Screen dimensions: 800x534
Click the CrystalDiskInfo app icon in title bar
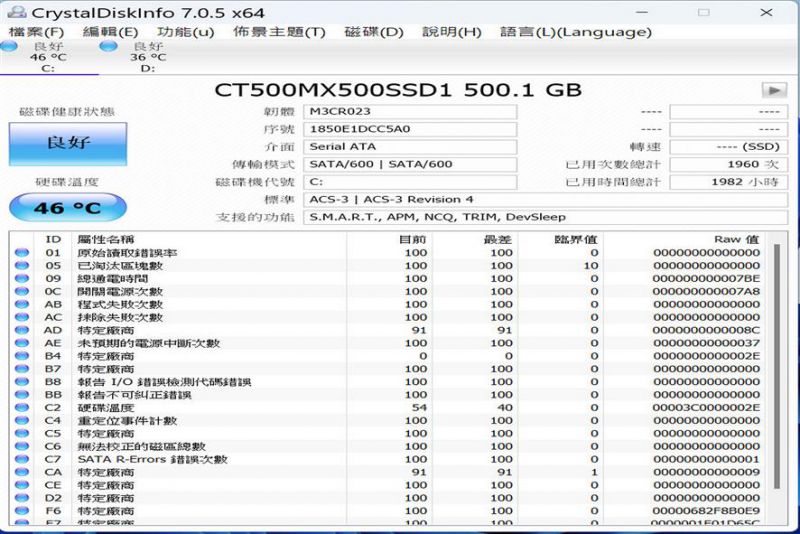click(x=17, y=12)
